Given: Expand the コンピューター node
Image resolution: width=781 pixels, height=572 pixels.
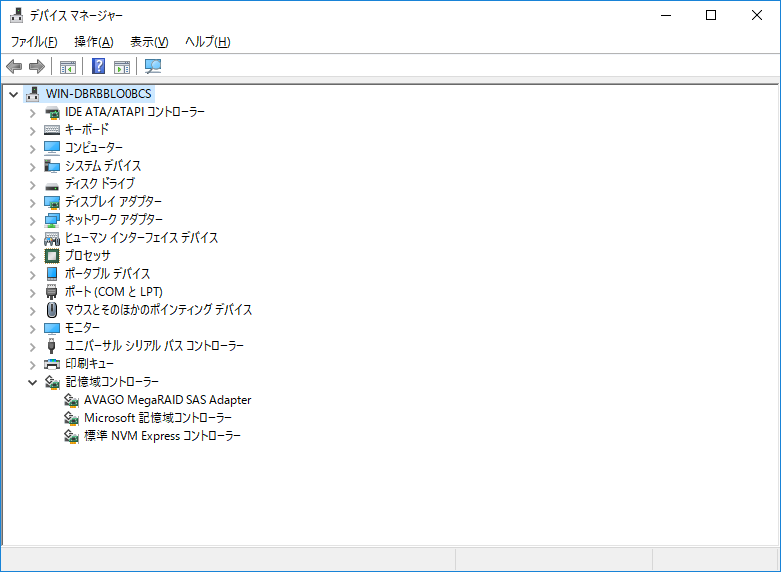Looking at the screenshot, I should [32, 149].
